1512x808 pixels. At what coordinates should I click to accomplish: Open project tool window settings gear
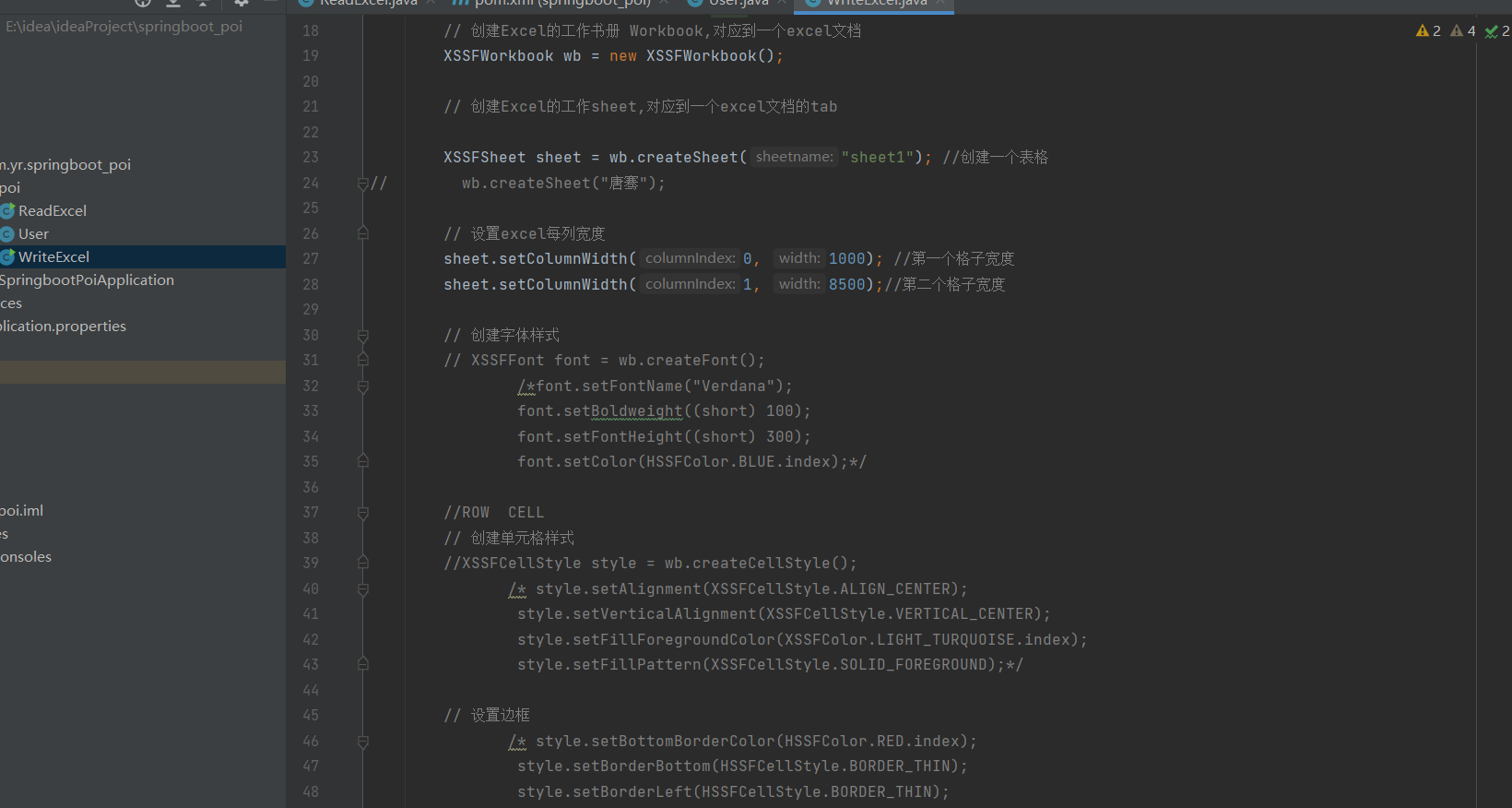242,3
